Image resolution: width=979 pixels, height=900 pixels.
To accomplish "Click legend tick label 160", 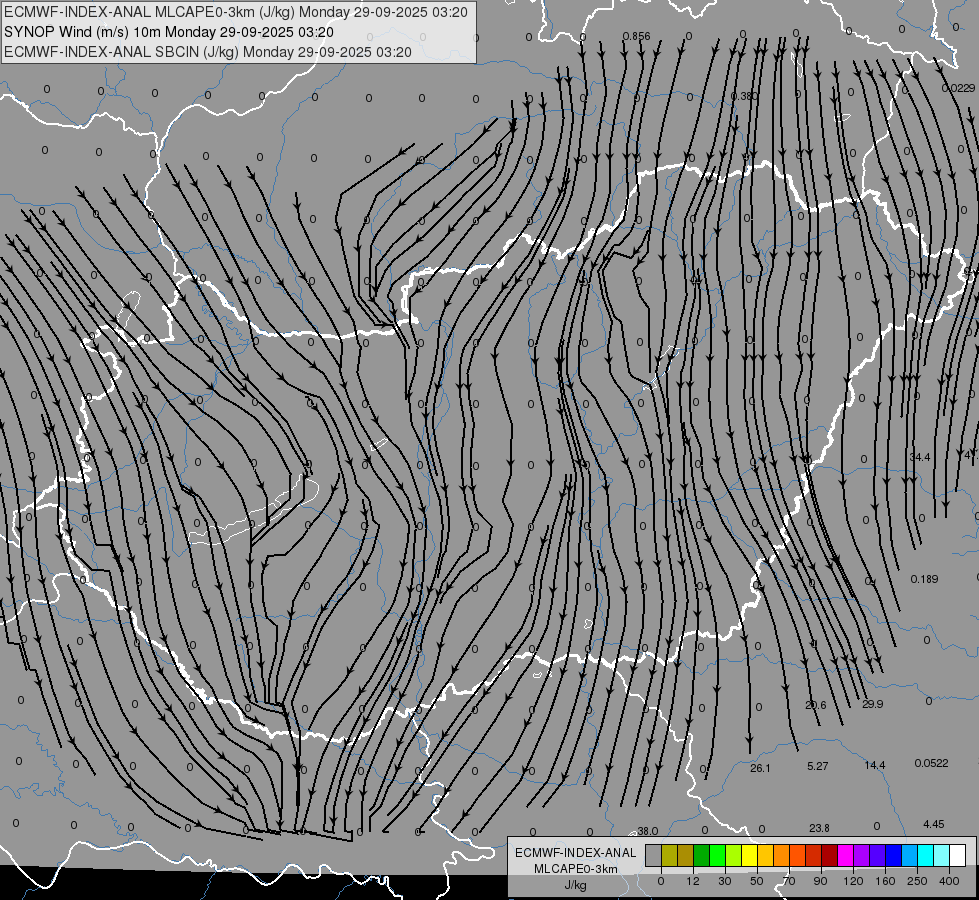I will click(885, 881).
